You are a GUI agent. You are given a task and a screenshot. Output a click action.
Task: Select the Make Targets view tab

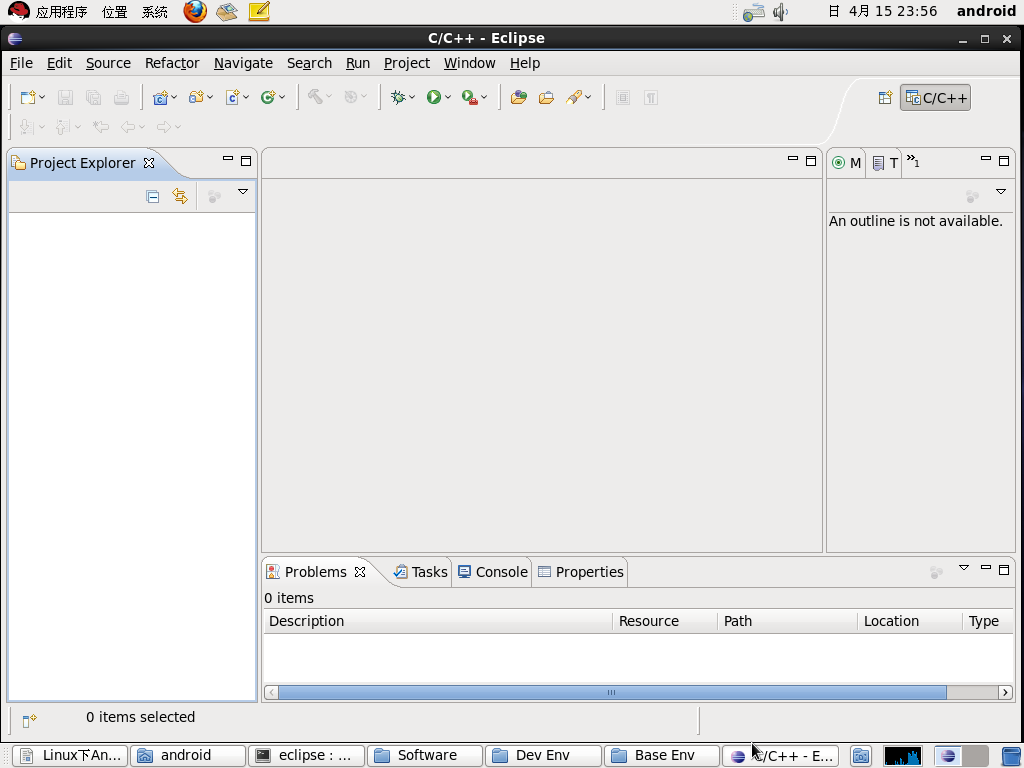point(845,163)
